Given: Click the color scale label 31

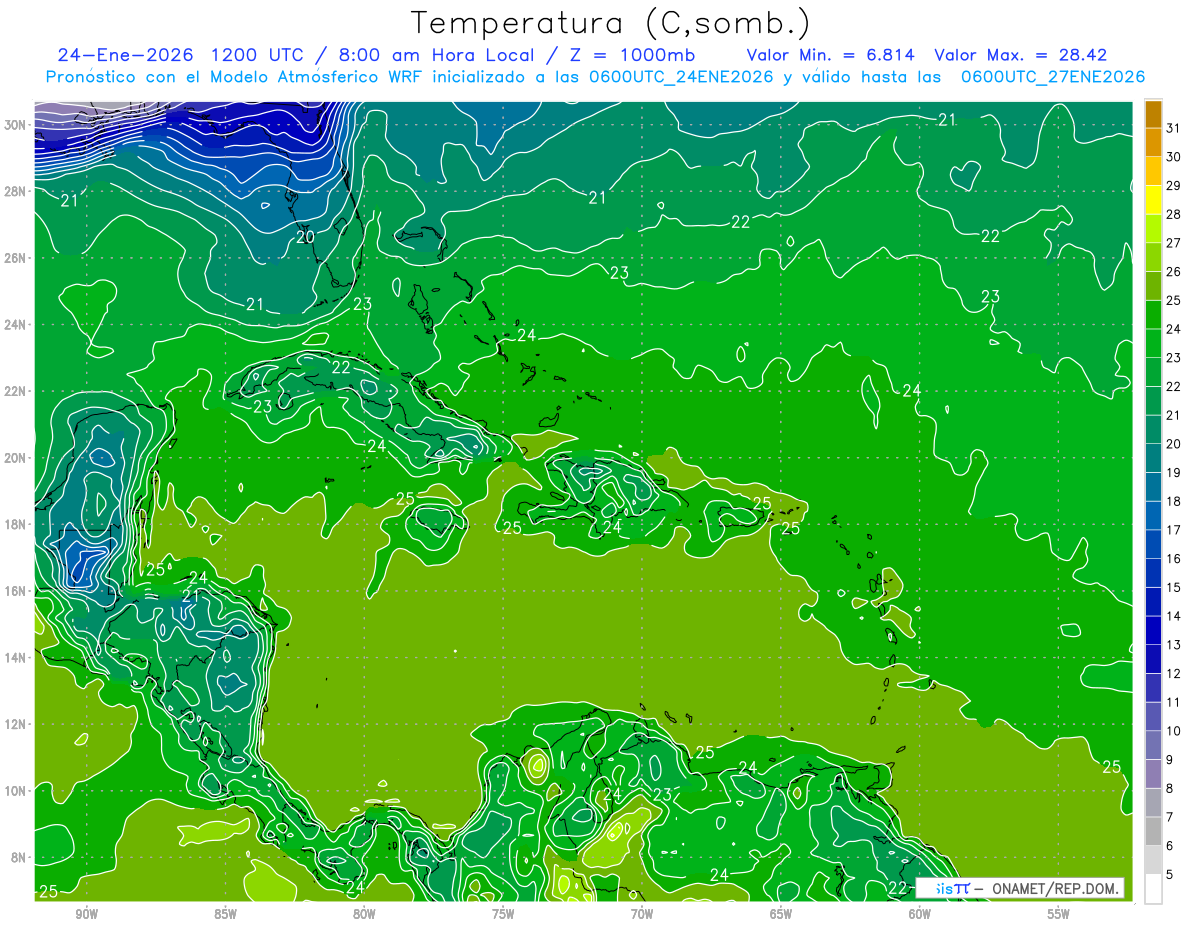Looking at the screenshot, I should pyautogui.click(x=1173, y=127).
